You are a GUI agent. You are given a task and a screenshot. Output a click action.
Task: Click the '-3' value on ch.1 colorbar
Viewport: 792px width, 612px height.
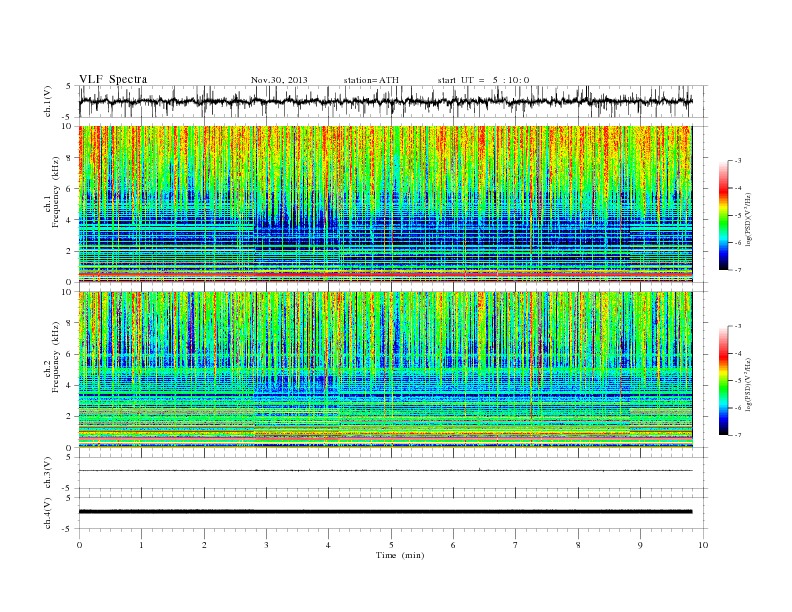737,161
